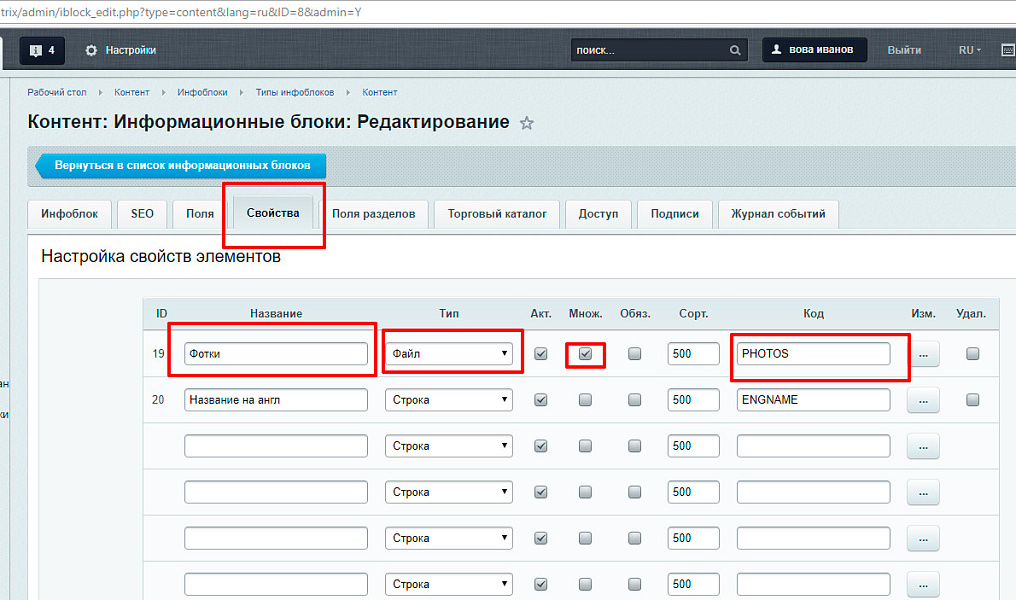The image size is (1016, 600).
Task: Check delete box for Название на англ
Action: tap(972, 400)
